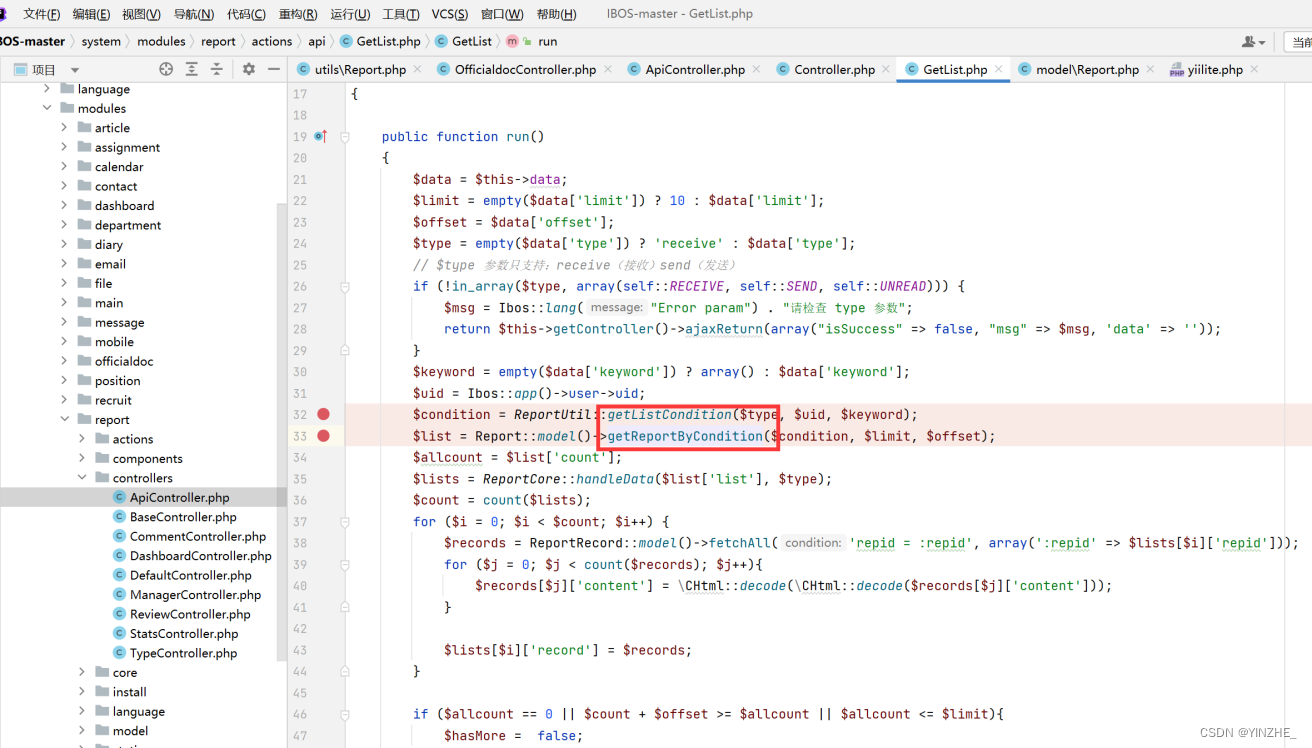1312x748 pixels.
Task: Collapse the controllers folder
Action: [82, 478]
